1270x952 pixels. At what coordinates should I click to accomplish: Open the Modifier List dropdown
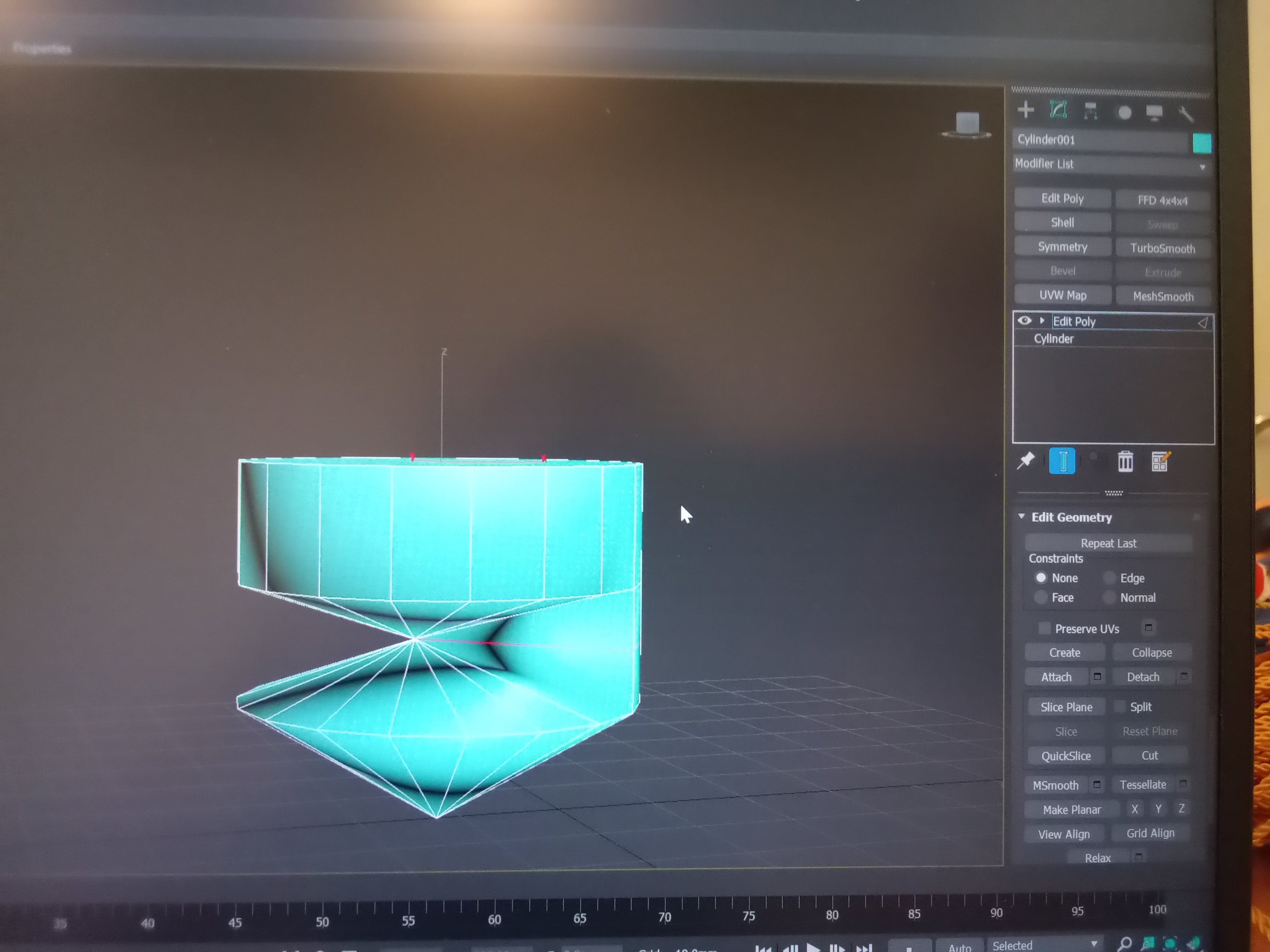[1112, 164]
